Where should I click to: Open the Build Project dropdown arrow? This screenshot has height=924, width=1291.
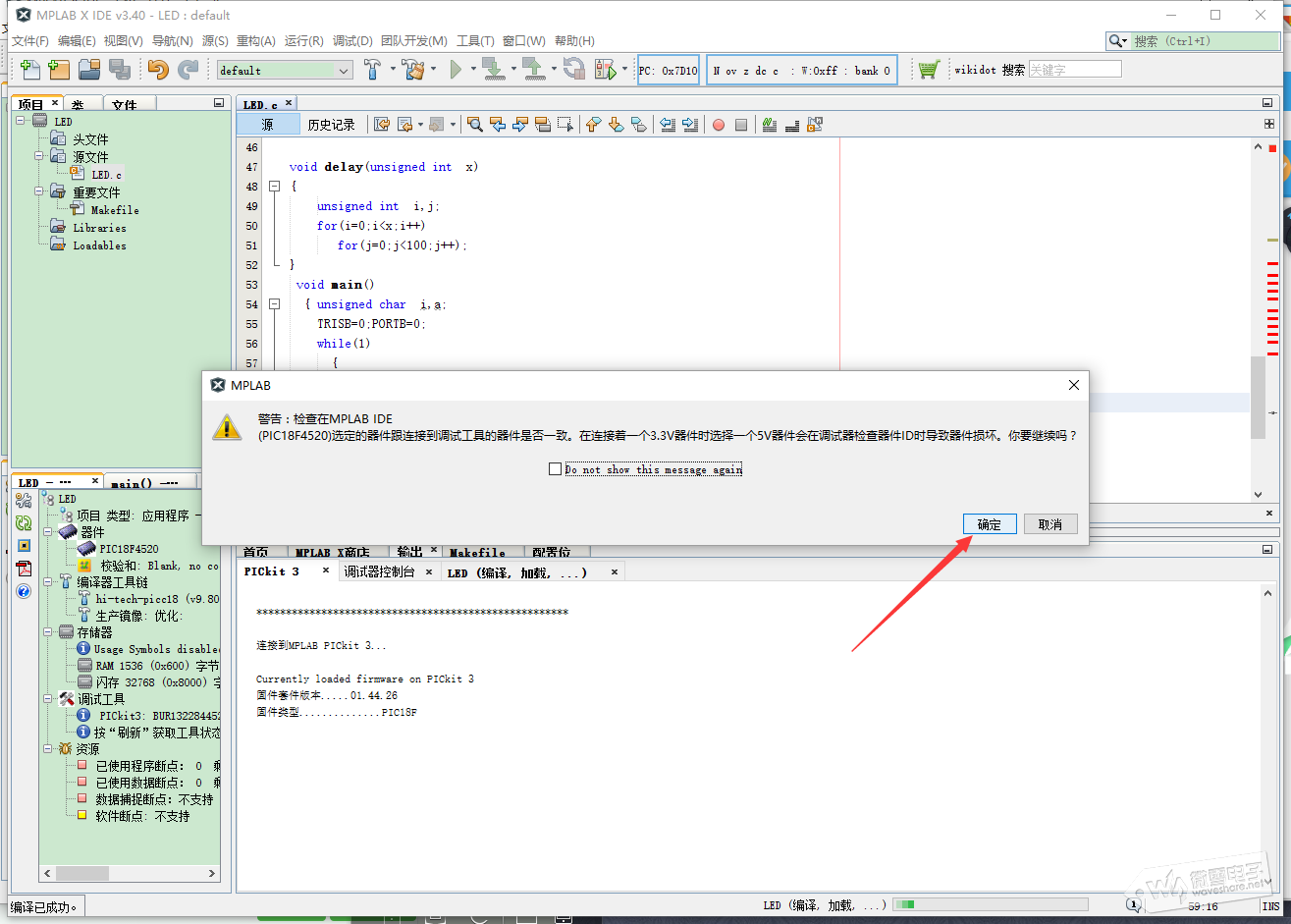[x=392, y=70]
